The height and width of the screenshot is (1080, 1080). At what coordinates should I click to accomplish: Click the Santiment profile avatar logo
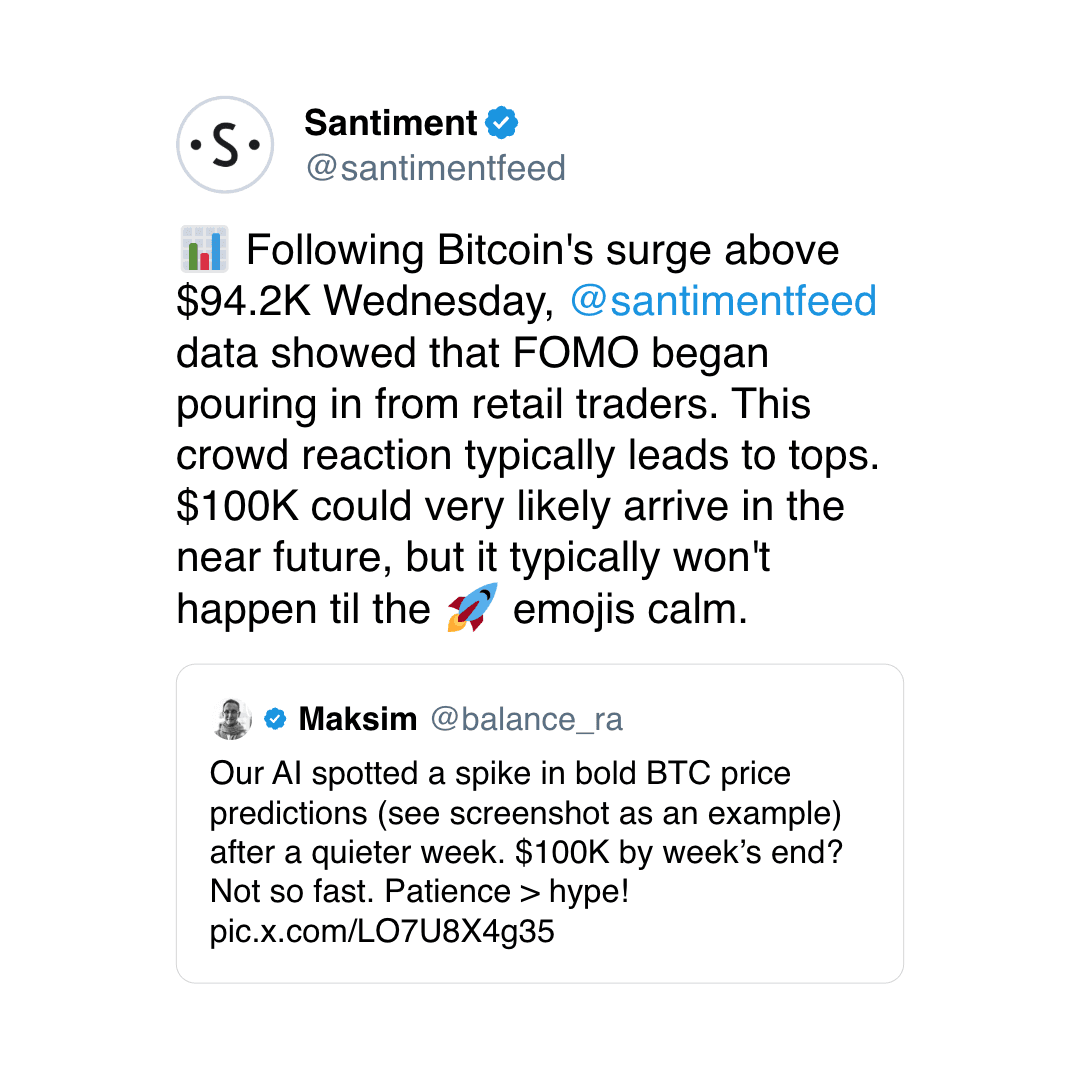click(225, 145)
